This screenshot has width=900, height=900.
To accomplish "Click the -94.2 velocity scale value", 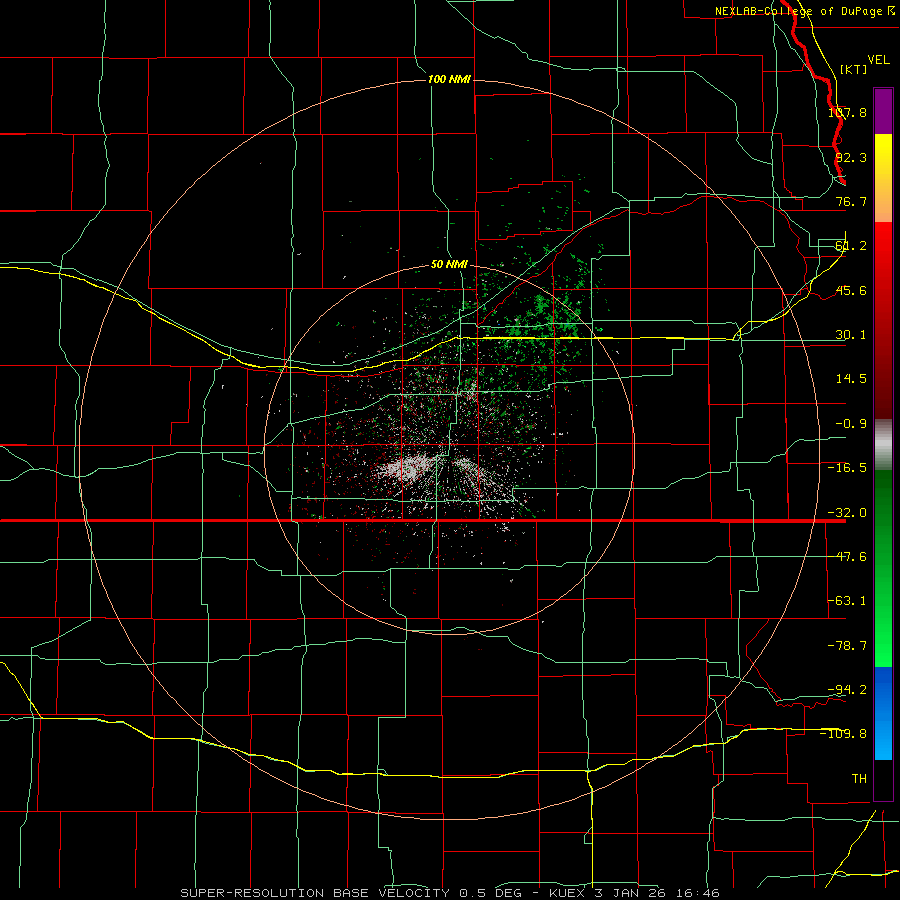I will point(847,689).
